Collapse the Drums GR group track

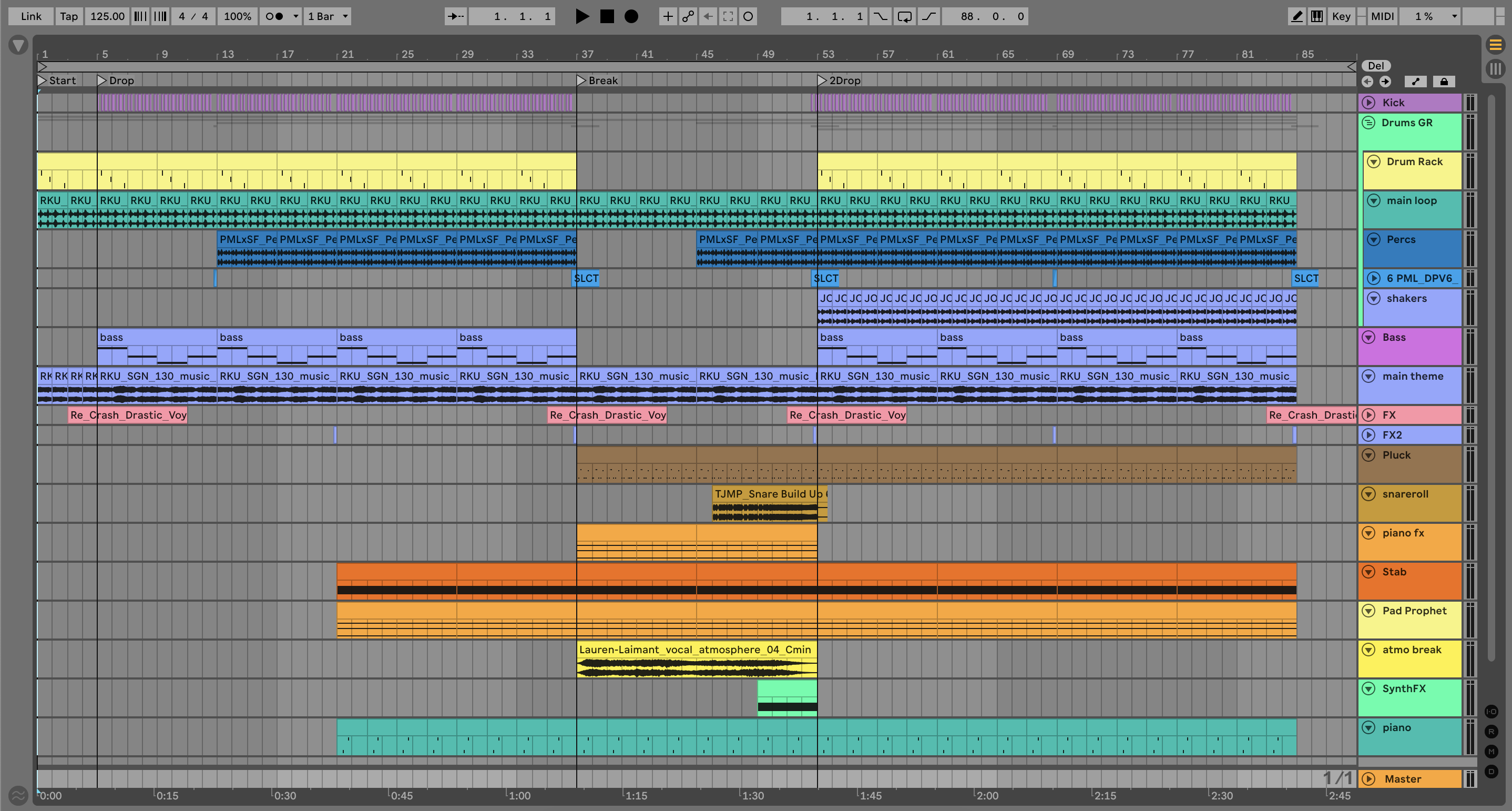[1368, 123]
